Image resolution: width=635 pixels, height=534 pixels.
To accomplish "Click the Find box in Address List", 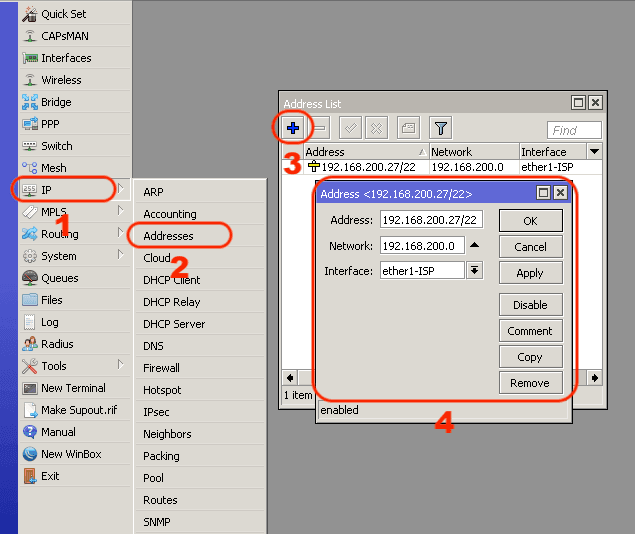I will coord(574,130).
